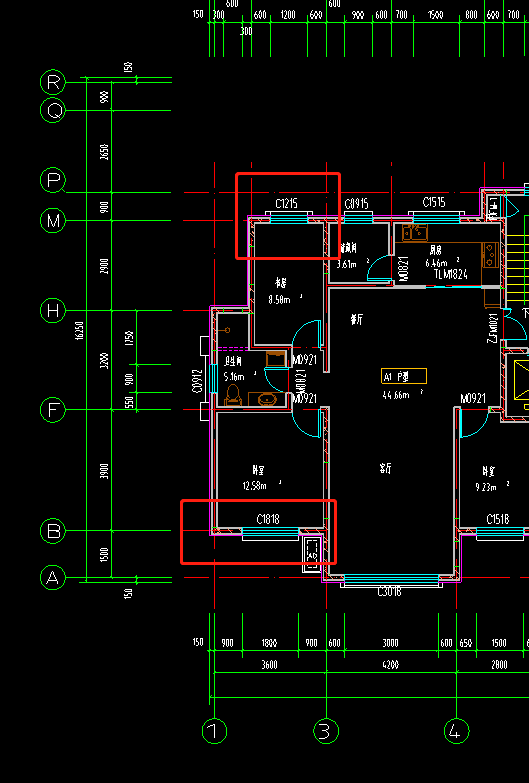Click the 6.46m kitchen area text

[438, 263]
